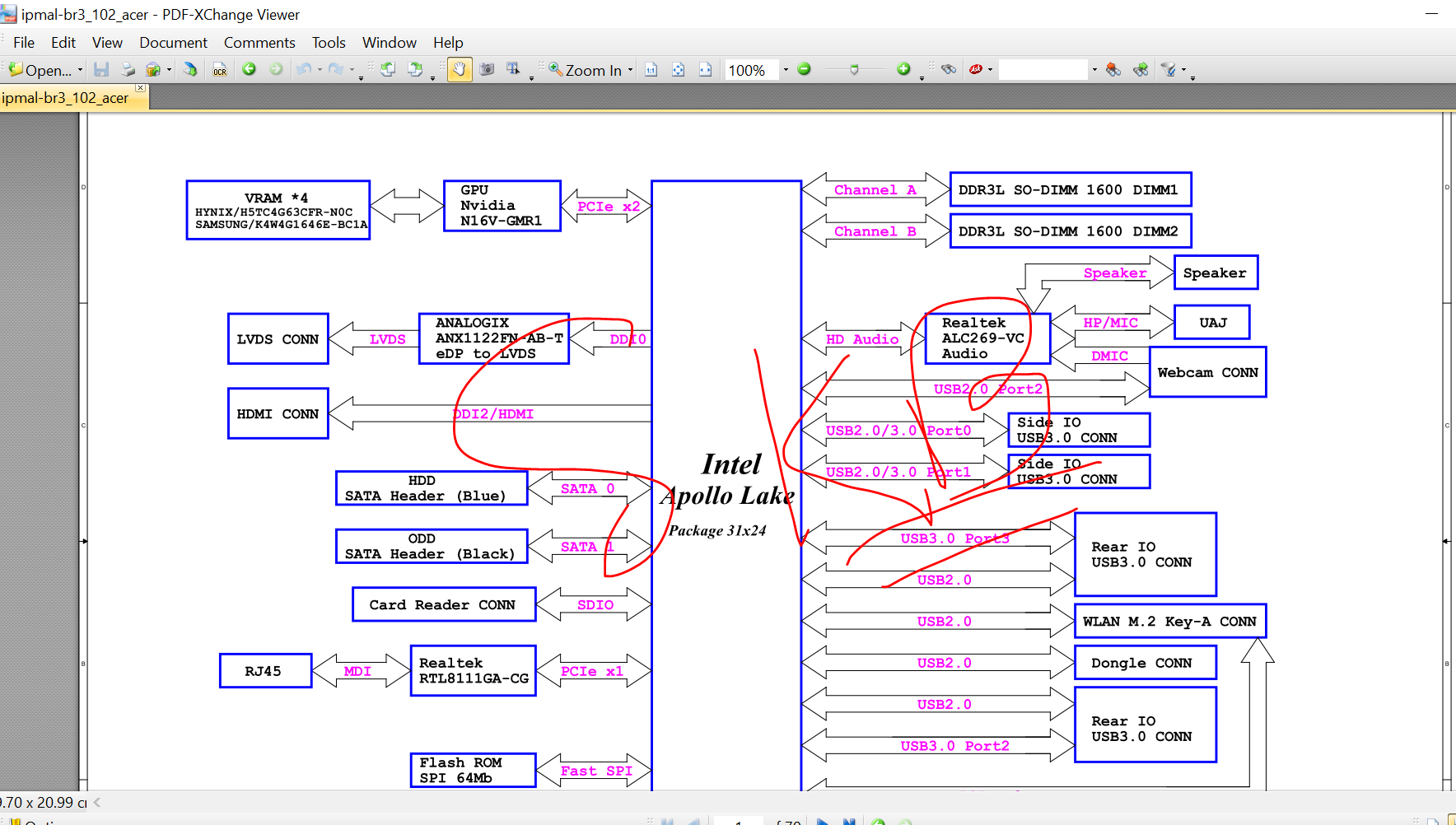The width and height of the screenshot is (1456, 825).
Task: Select the ipmal-br3_102_acer document tab
Action: pos(65,98)
